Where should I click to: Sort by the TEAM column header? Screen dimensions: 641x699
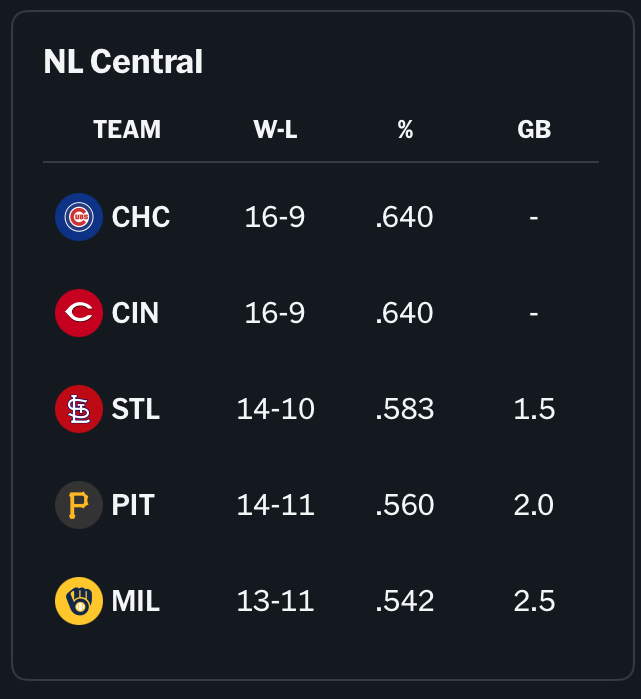pyautogui.click(x=127, y=130)
